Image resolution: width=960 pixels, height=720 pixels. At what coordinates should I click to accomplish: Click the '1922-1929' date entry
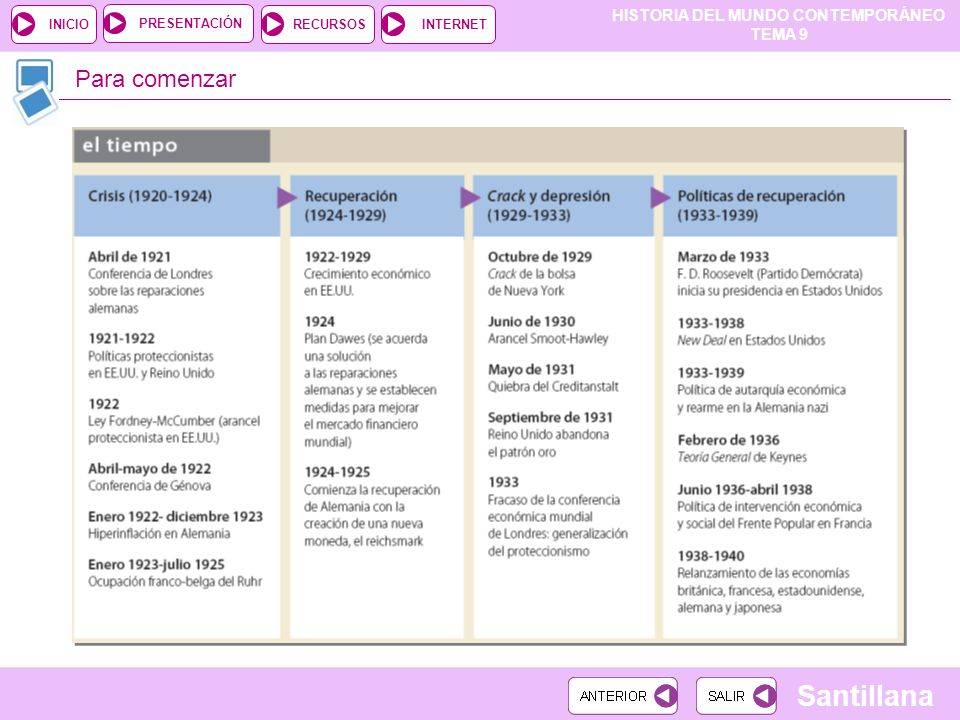(x=337, y=257)
